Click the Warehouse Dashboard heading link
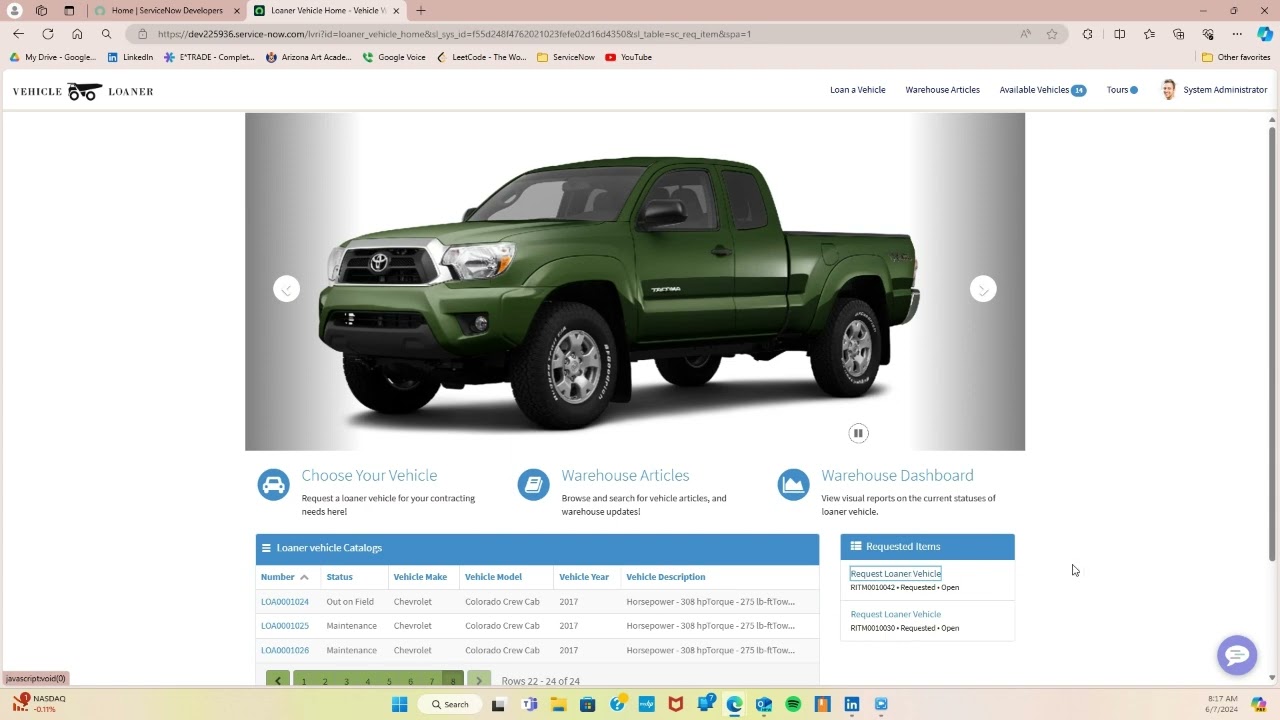1280x720 pixels. pyautogui.click(x=897, y=476)
